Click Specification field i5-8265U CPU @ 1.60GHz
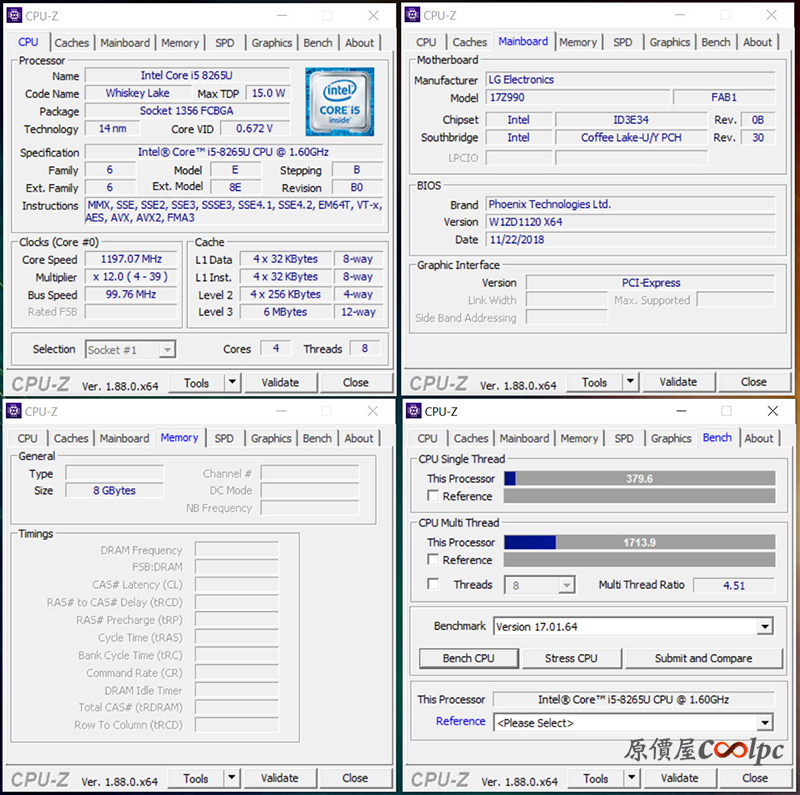 pyautogui.click(x=234, y=152)
